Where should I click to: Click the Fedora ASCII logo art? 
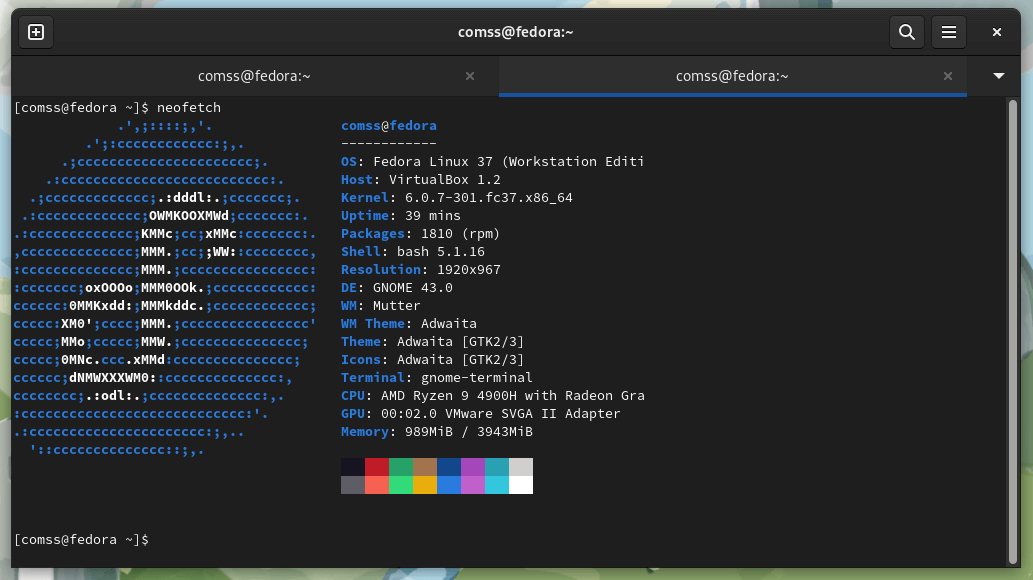(165, 287)
